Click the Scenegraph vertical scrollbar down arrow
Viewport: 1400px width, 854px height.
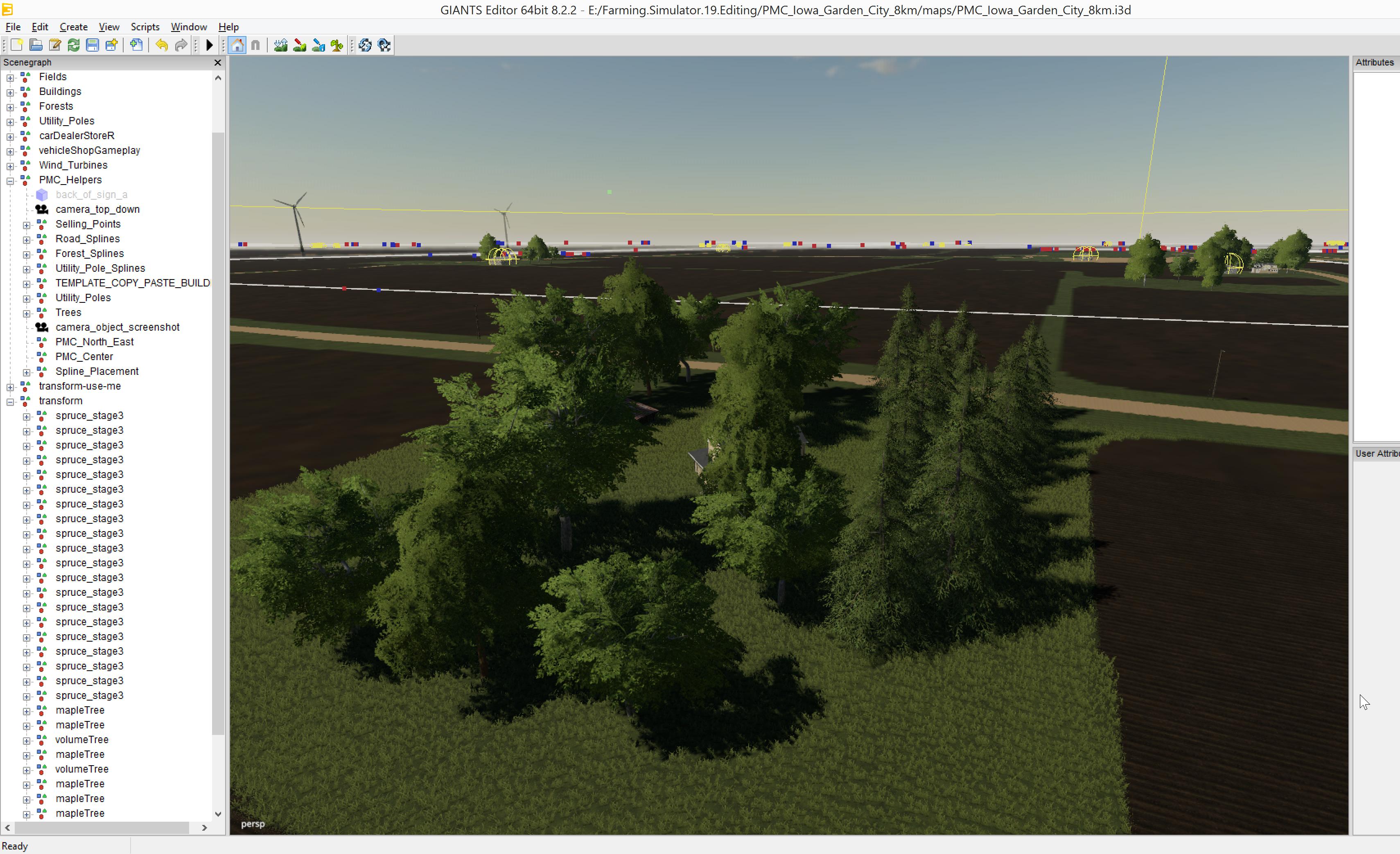(218, 813)
